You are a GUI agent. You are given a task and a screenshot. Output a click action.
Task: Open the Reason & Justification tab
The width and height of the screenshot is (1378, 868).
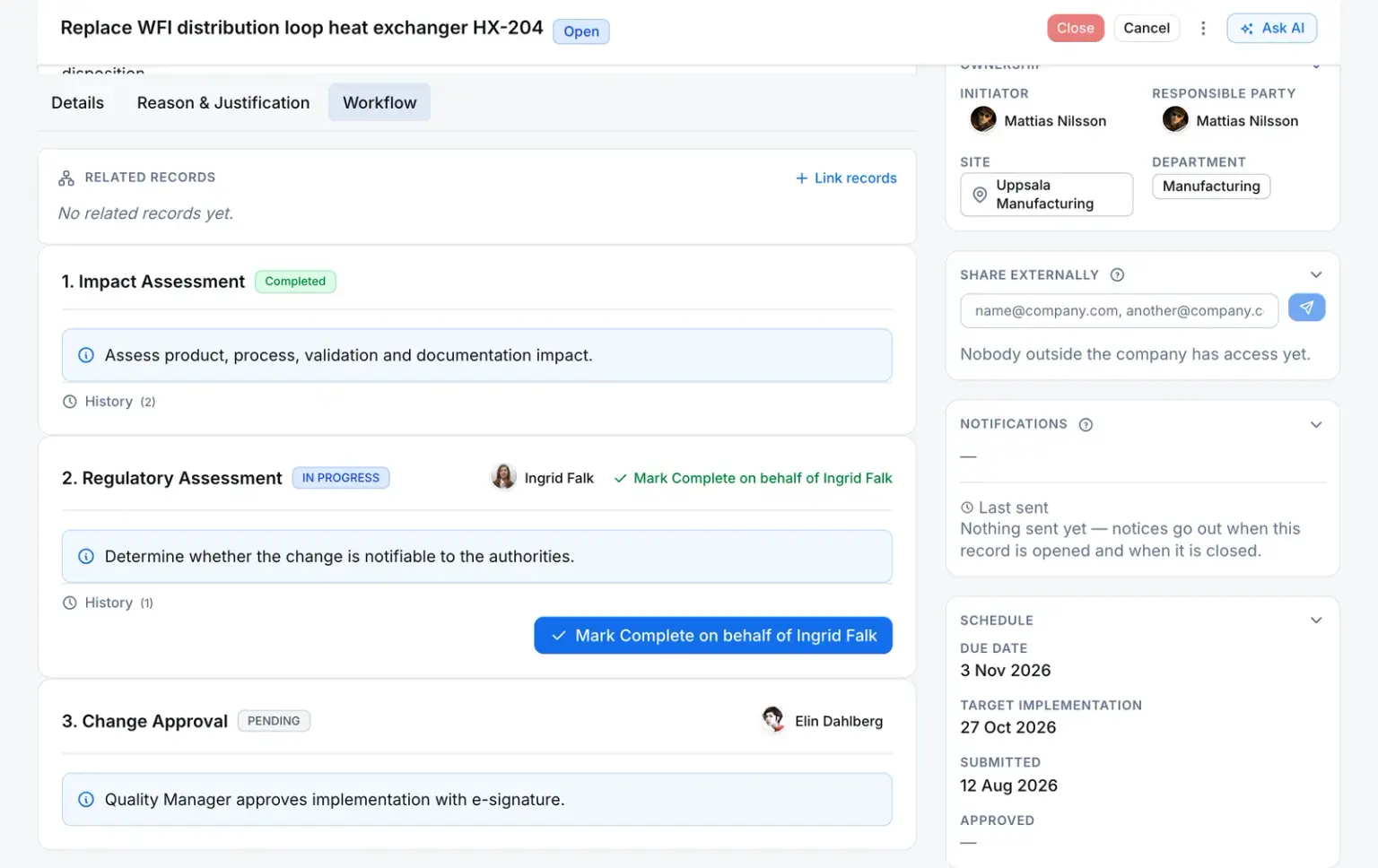[223, 102]
